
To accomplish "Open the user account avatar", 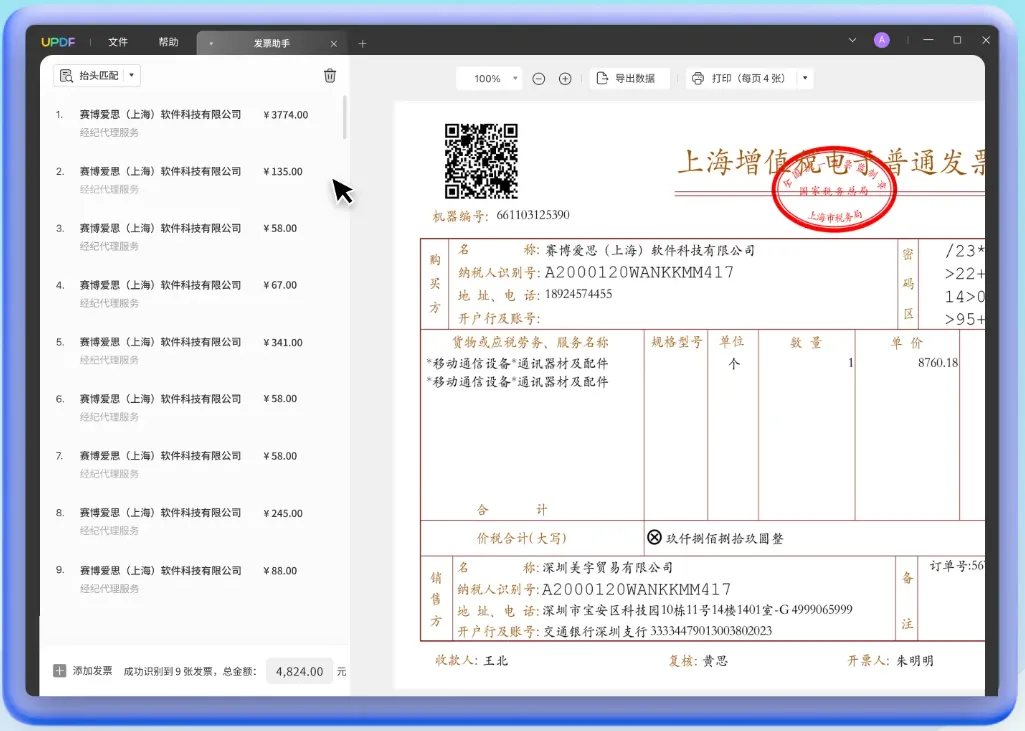I will (x=882, y=40).
